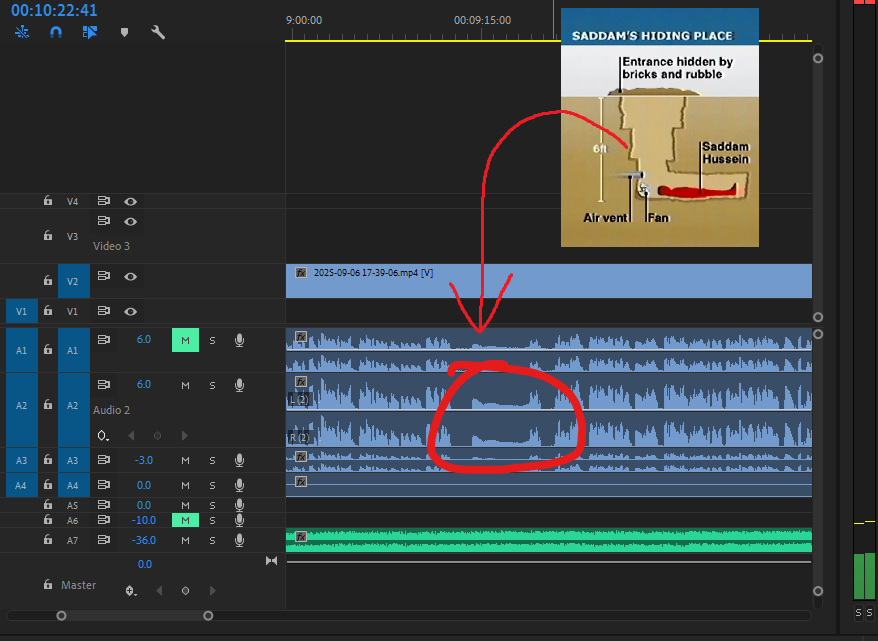Screen dimensions: 878x641
Task: Add a marker using the marker icon
Action: pyautogui.click(x=123, y=31)
